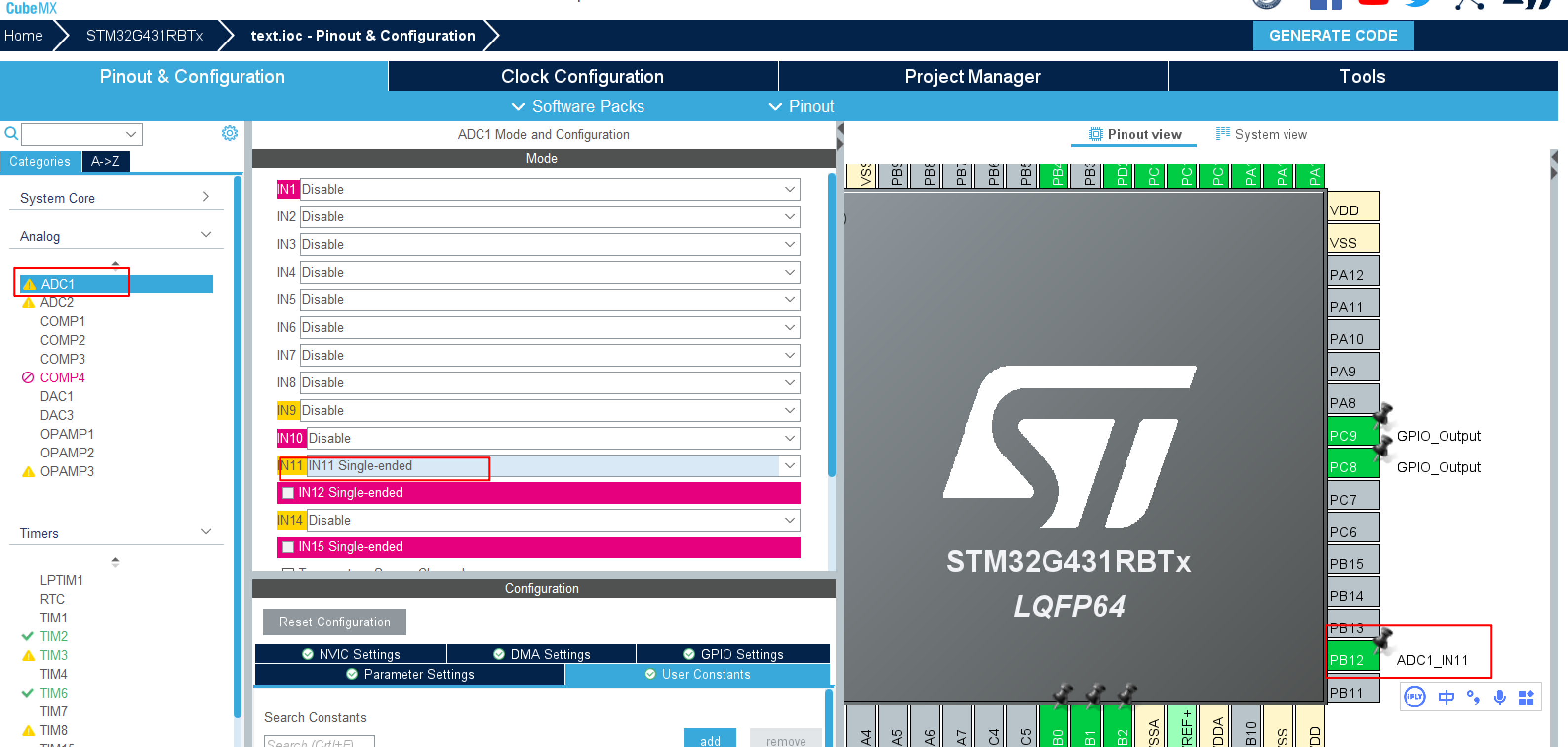Screen dimensions: 1568x747
Task: Go to STM32G431RBTx breadcrumb
Action: click(145, 35)
